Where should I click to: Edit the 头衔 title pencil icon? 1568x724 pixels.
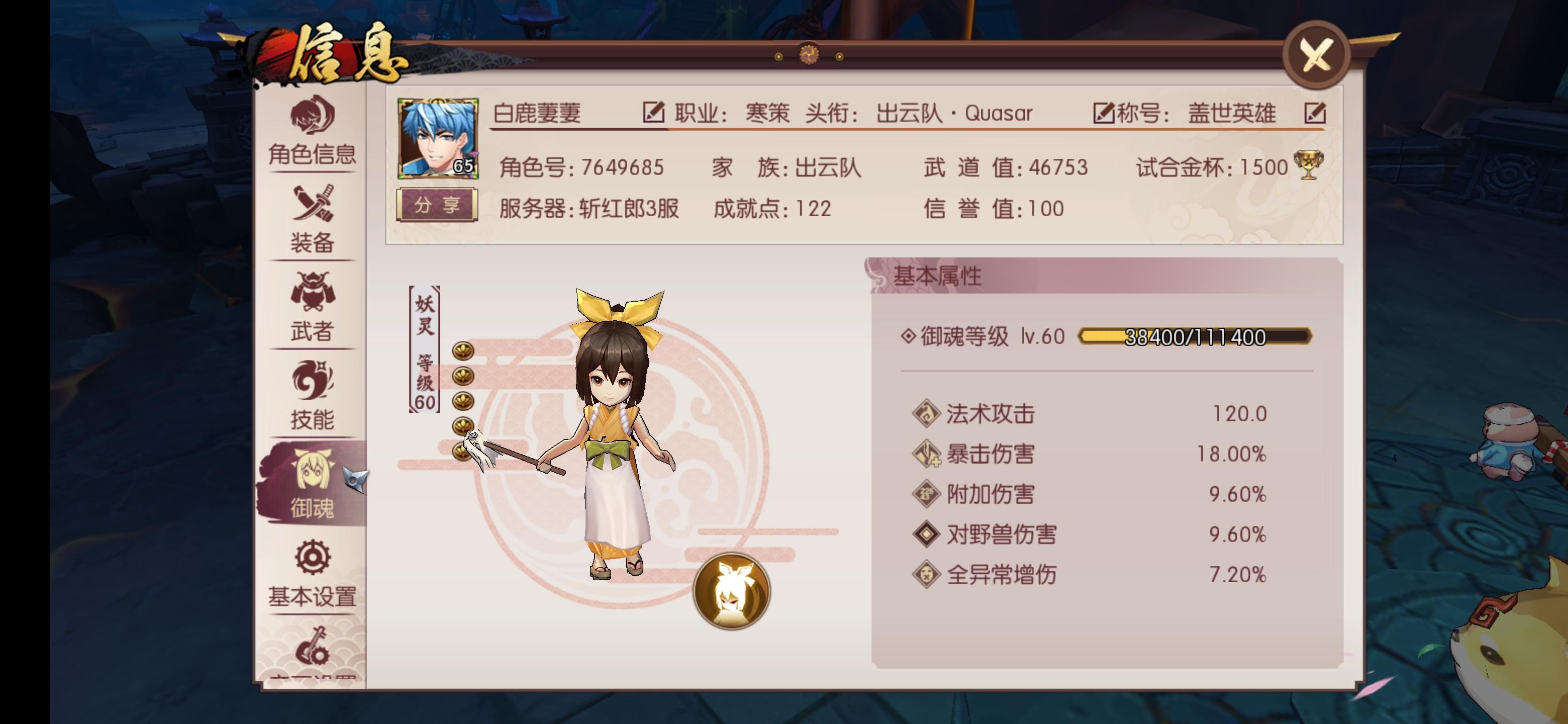pos(1104,113)
